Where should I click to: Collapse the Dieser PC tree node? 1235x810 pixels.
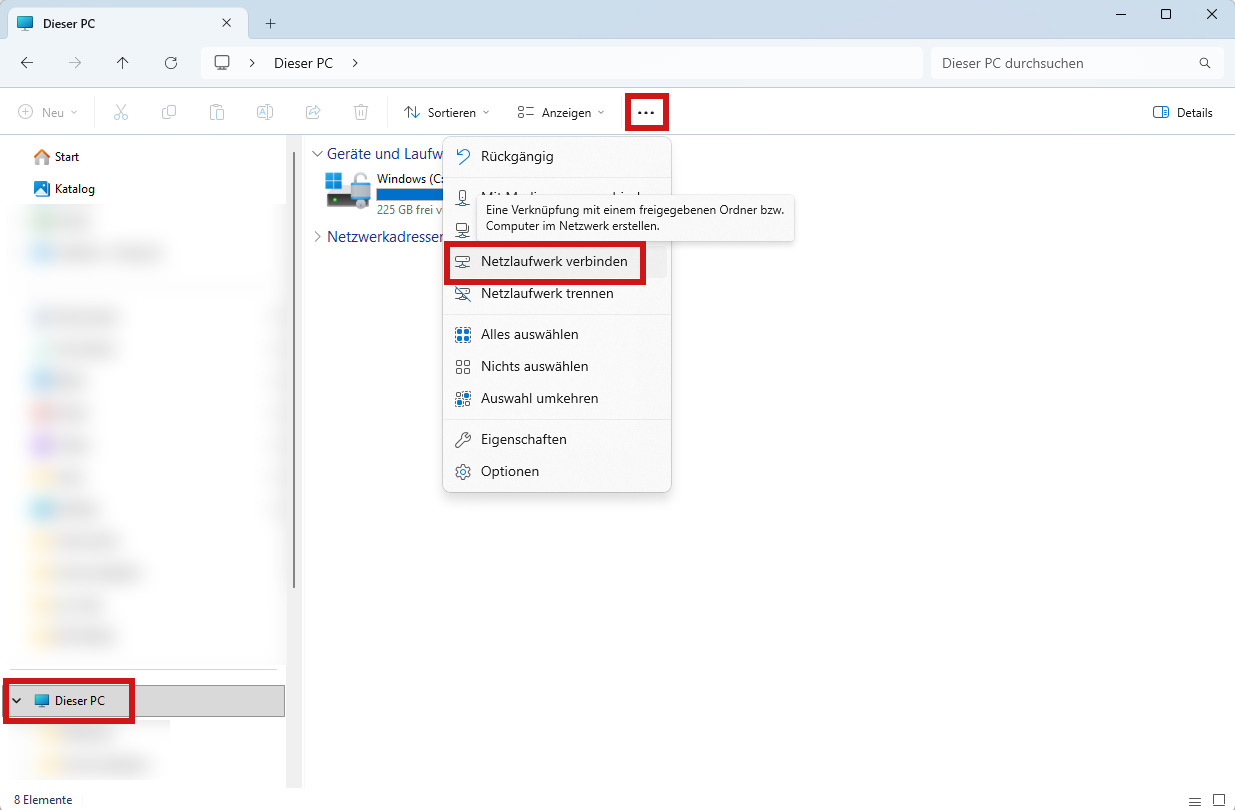[x=16, y=701]
